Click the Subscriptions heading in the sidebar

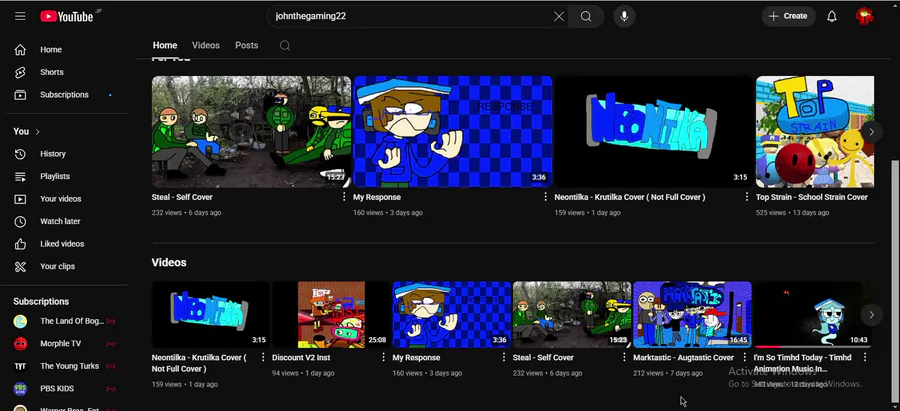click(41, 301)
